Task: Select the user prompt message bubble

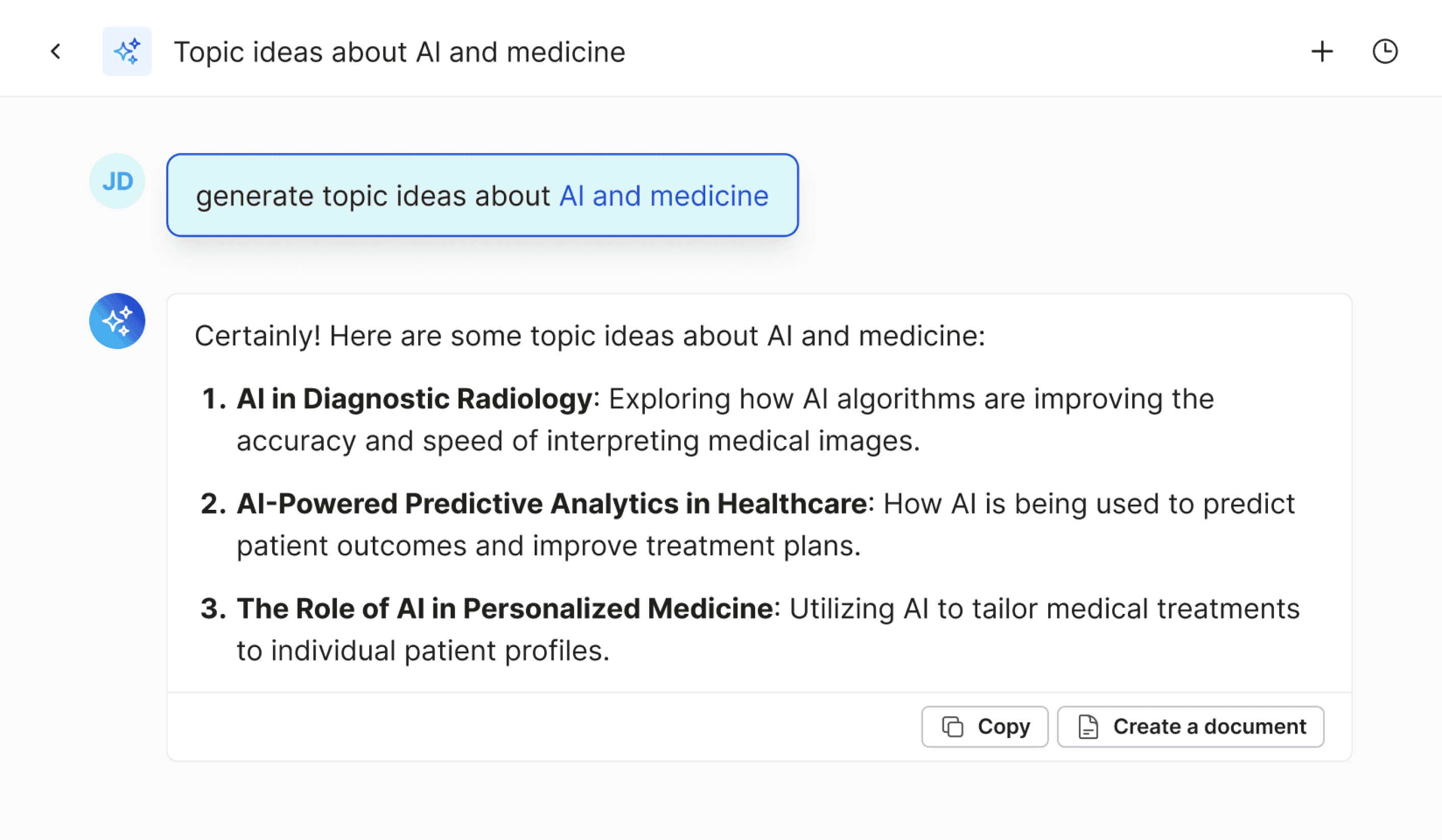Action: point(483,195)
